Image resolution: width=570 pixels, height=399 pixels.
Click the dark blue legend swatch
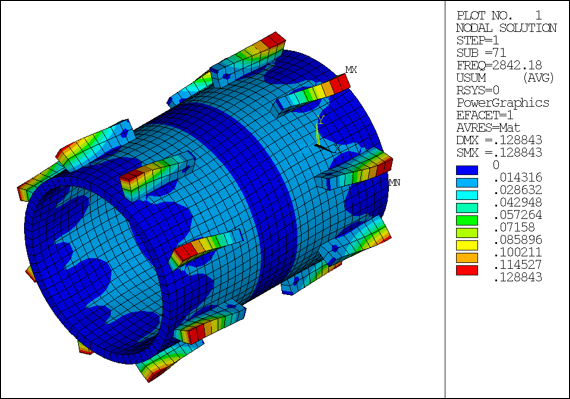[x=467, y=170]
